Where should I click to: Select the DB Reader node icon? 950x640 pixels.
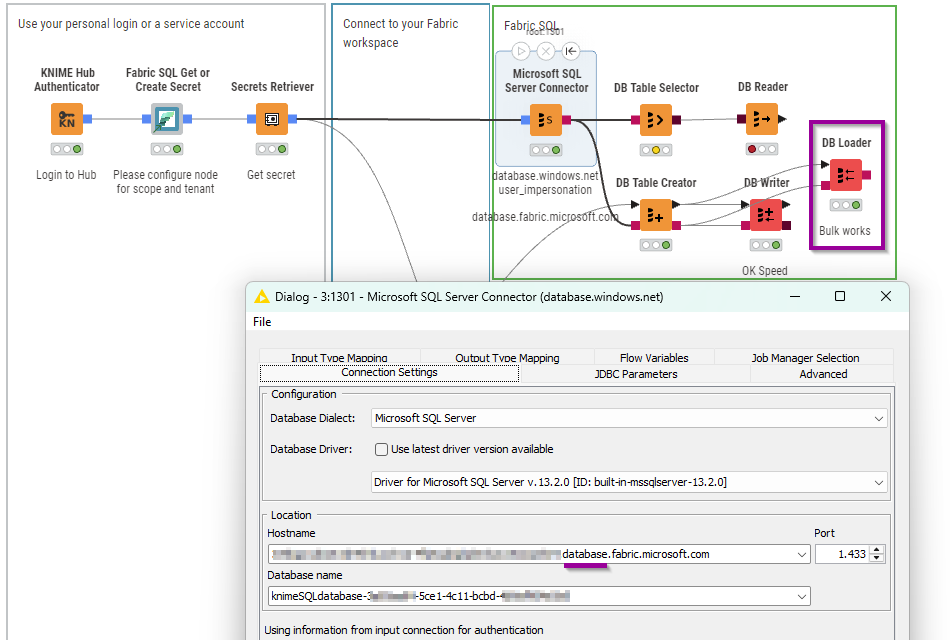pyautogui.click(x=763, y=121)
